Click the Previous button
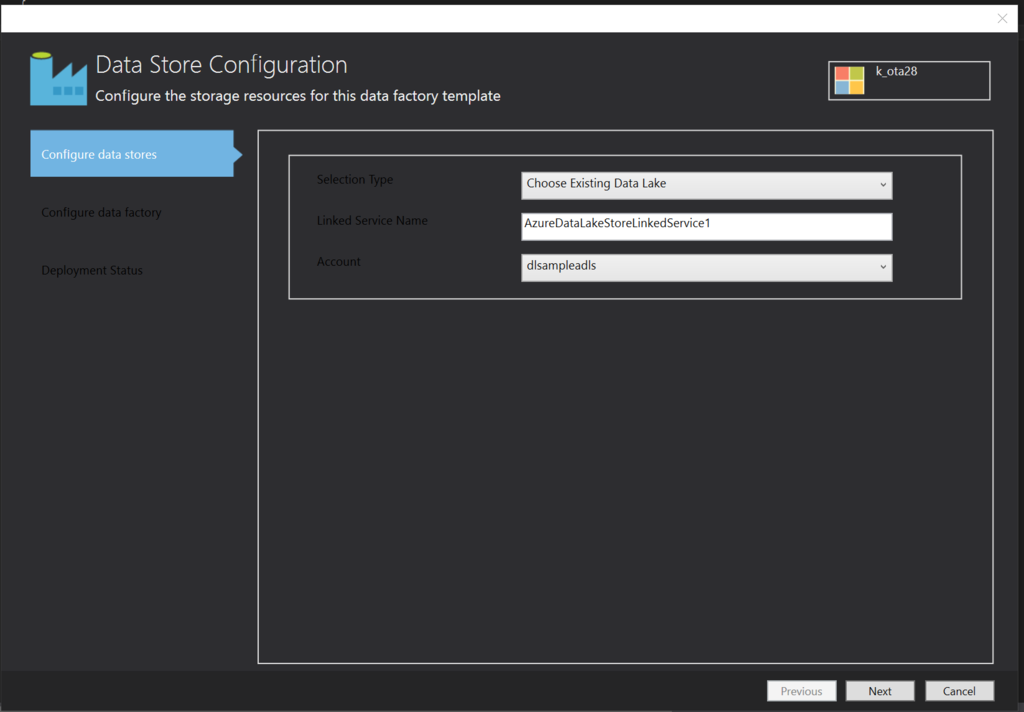Screen dimensions: 1024x712 (x=801, y=691)
